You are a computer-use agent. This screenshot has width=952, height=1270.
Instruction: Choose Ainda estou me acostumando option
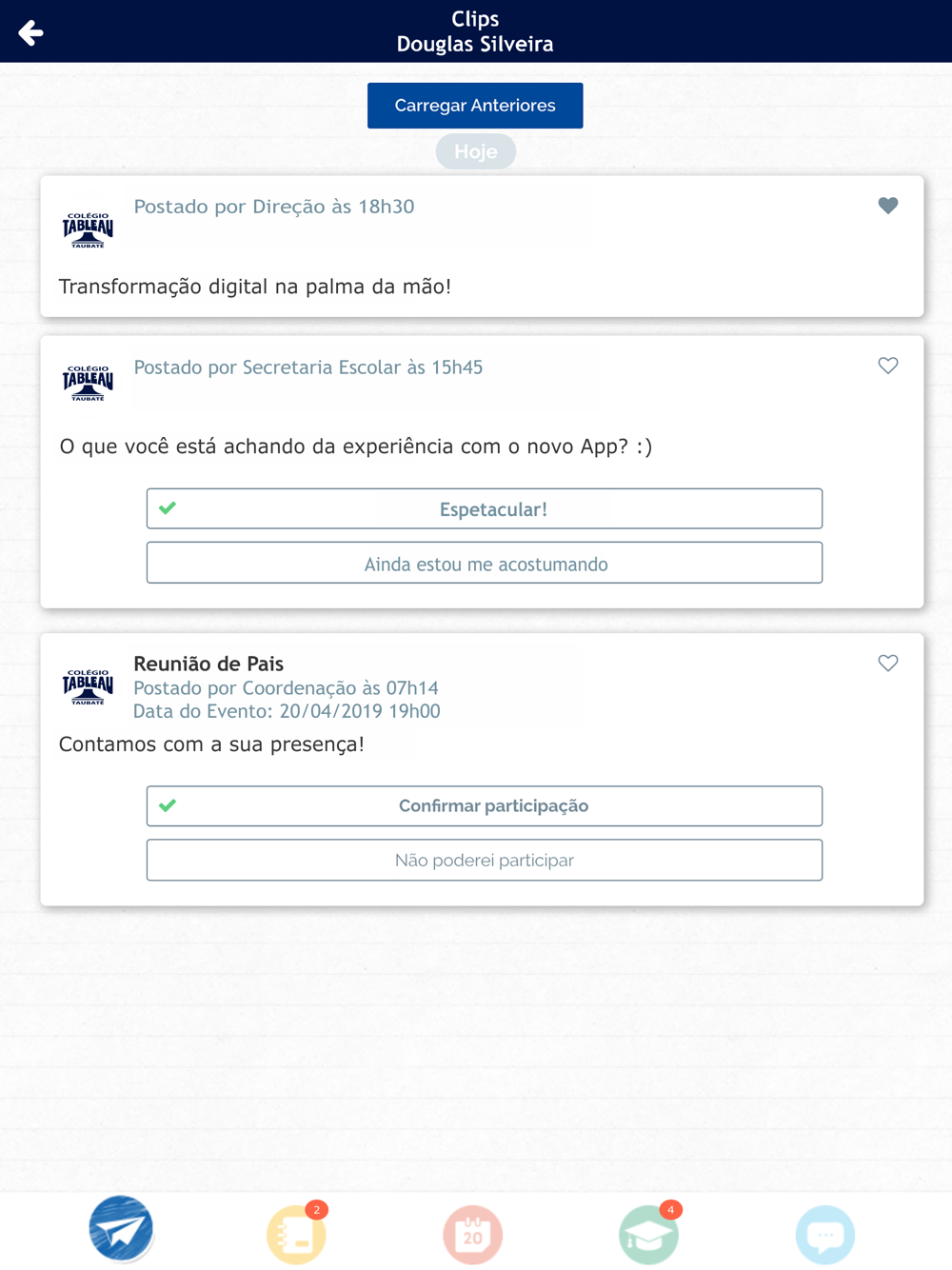(485, 563)
